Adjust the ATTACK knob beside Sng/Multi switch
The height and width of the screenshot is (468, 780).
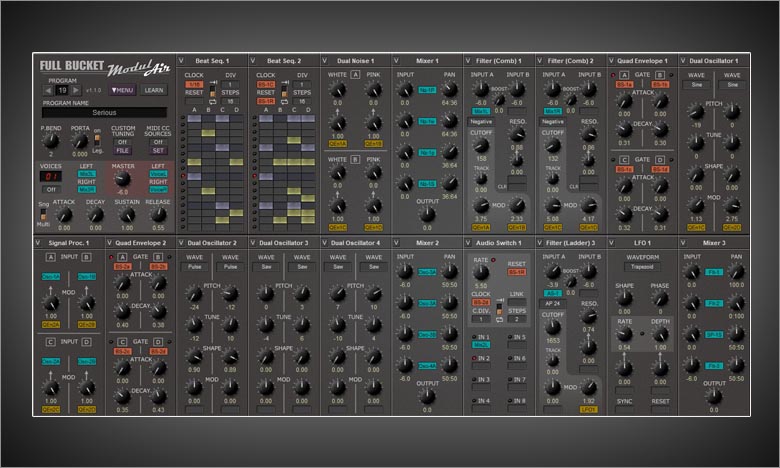point(64,215)
